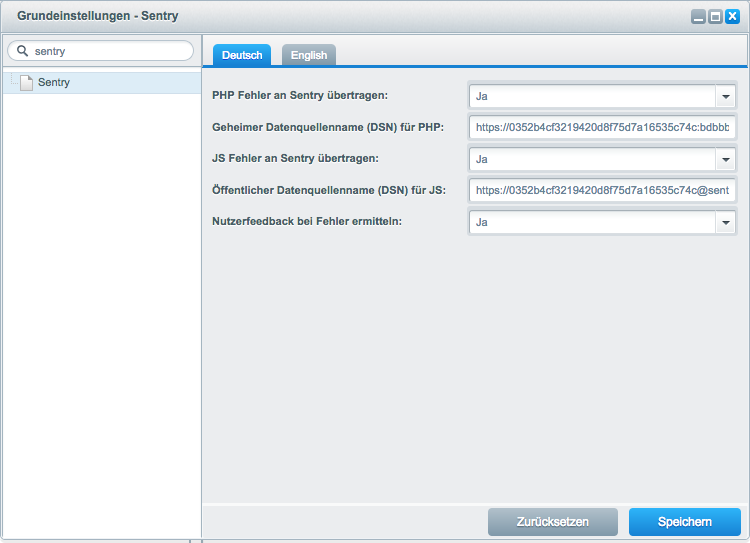
Task: Open dropdown arrow for JS Fehler übertragen
Action: tap(725, 159)
